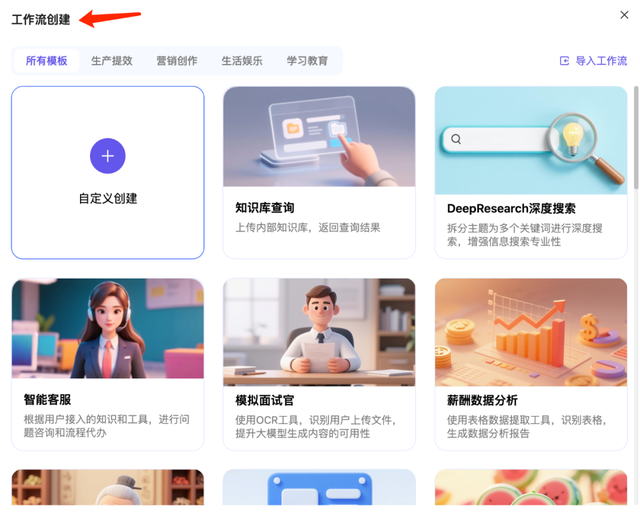Open the 薪酬数据分析 chart thumbnail
The width and height of the screenshot is (640, 516).
531,332
